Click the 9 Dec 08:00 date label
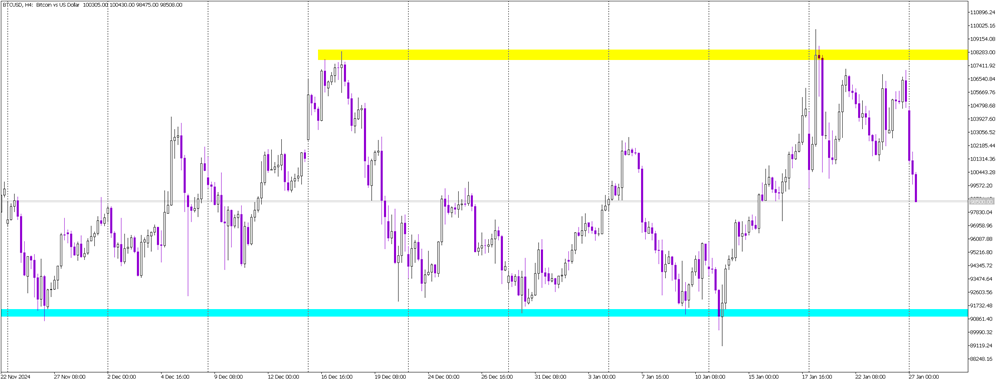1000x382 pixels. [228, 376]
